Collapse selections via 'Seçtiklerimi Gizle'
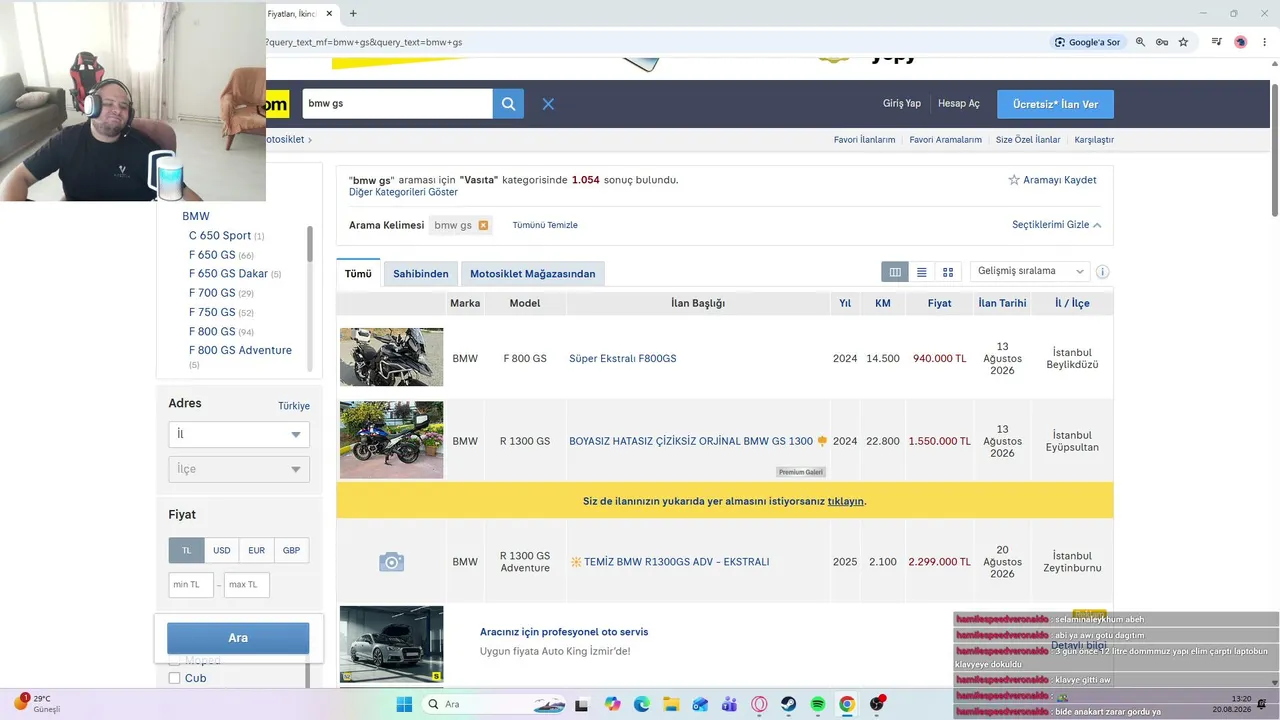This screenshot has width=1280, height=720. [x=1056, y=225]
